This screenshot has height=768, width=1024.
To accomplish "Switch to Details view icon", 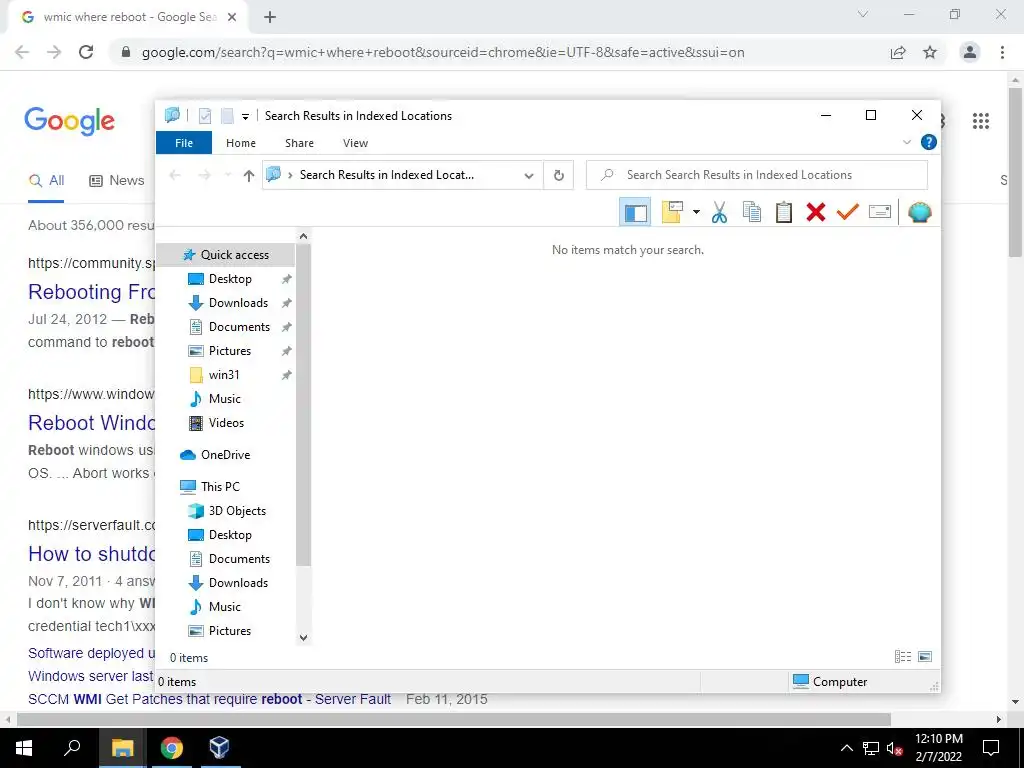I will pos(903,657).
